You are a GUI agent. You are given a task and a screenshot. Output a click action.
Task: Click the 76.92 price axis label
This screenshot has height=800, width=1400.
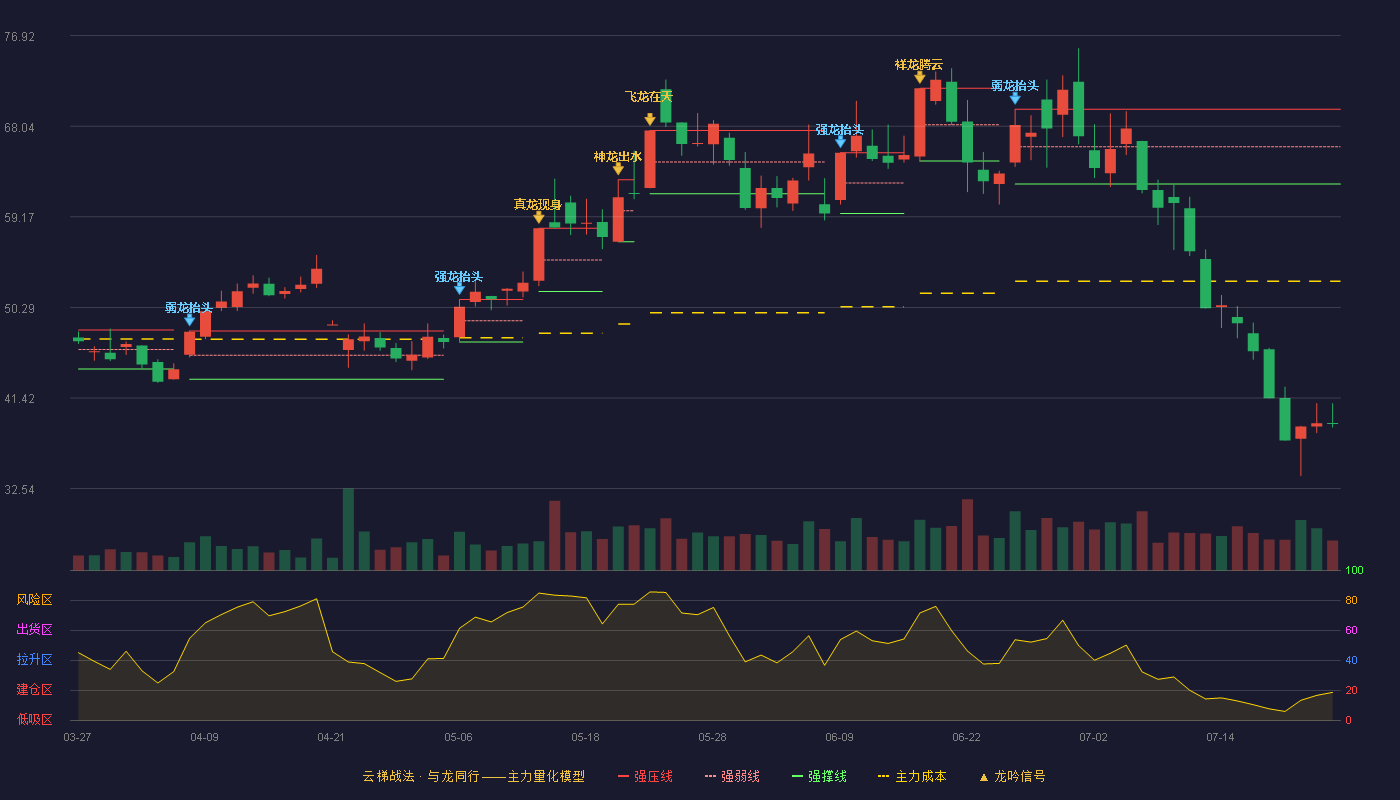pos(19,37)
